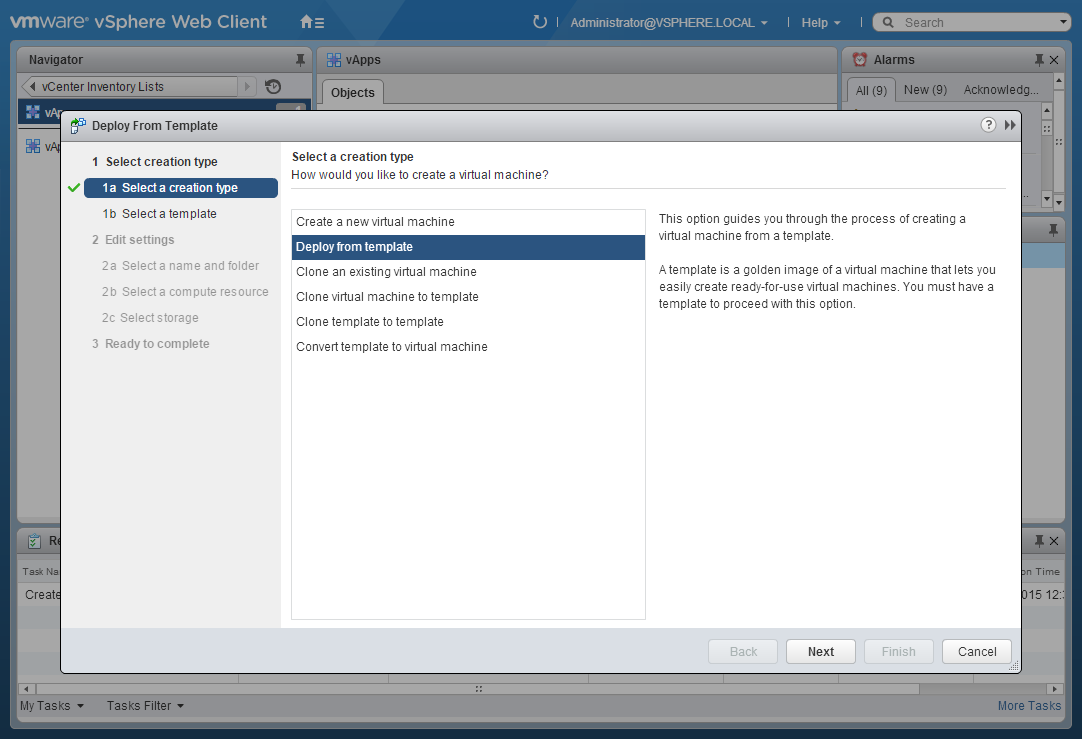Open wizard help question mark
This screenshot has width=1082, height=739.
click(989, 125)
